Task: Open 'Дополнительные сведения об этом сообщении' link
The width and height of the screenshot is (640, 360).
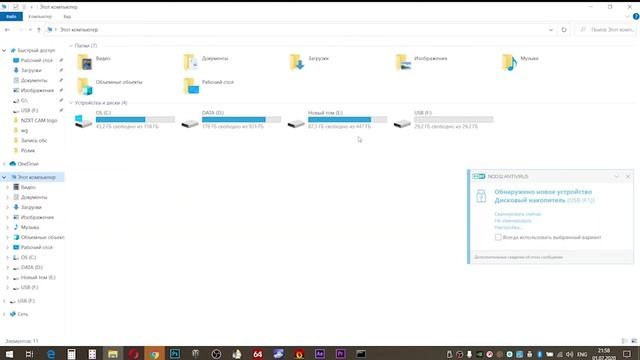Action: (x=518, y=257)
